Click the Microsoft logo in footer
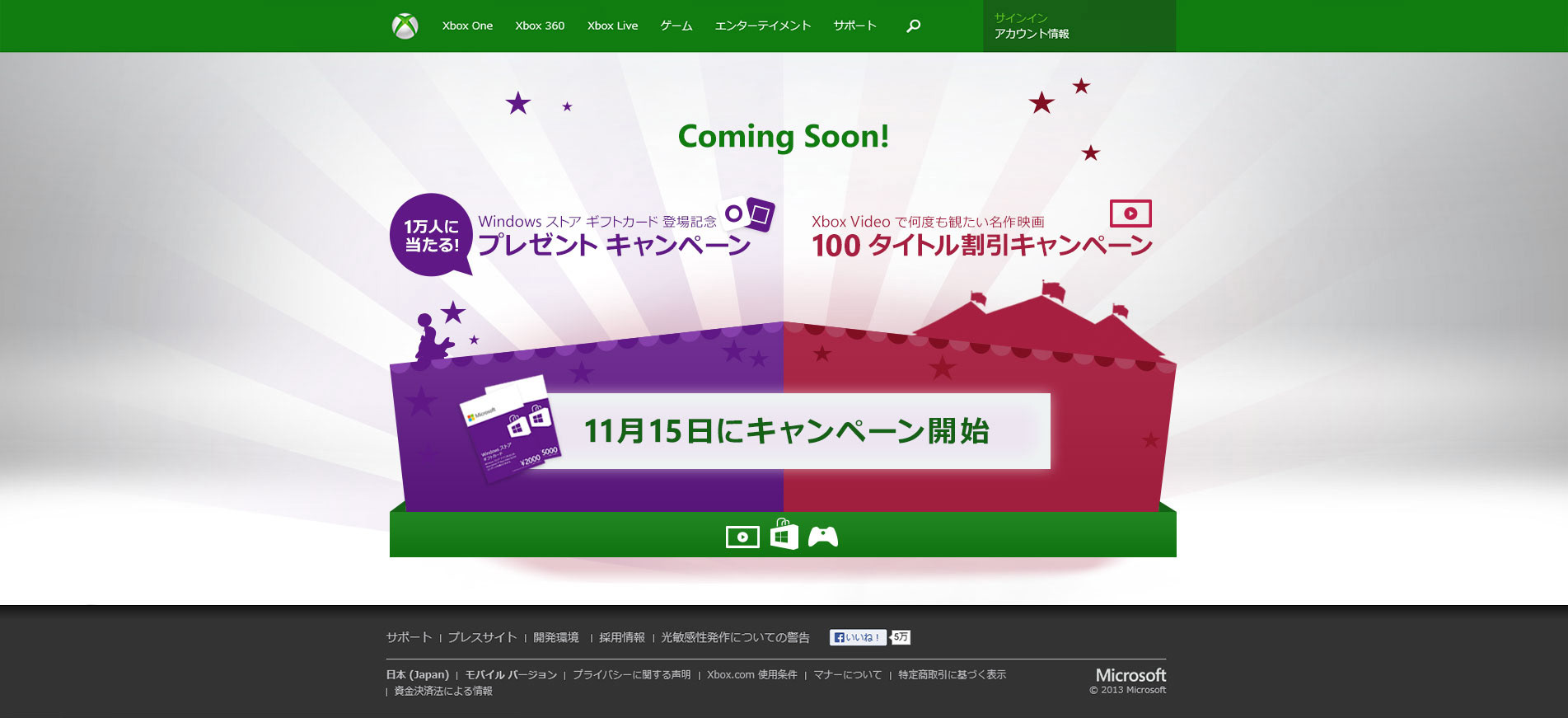Screen dimensions: 1568x718 [1130, 675]
